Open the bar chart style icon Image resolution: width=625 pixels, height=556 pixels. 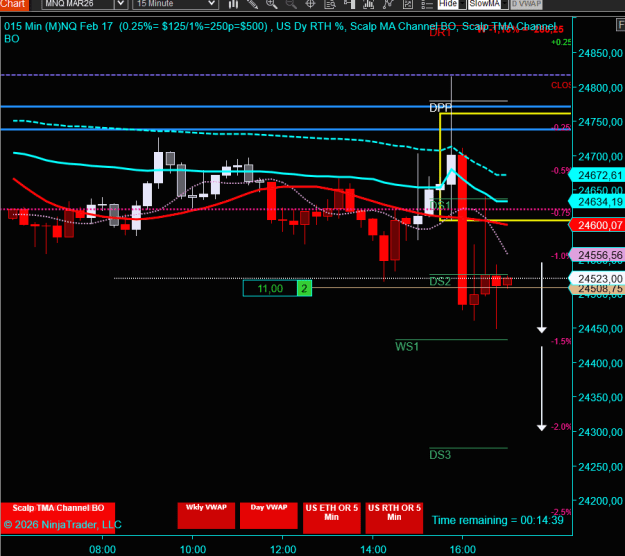(234, 4)
